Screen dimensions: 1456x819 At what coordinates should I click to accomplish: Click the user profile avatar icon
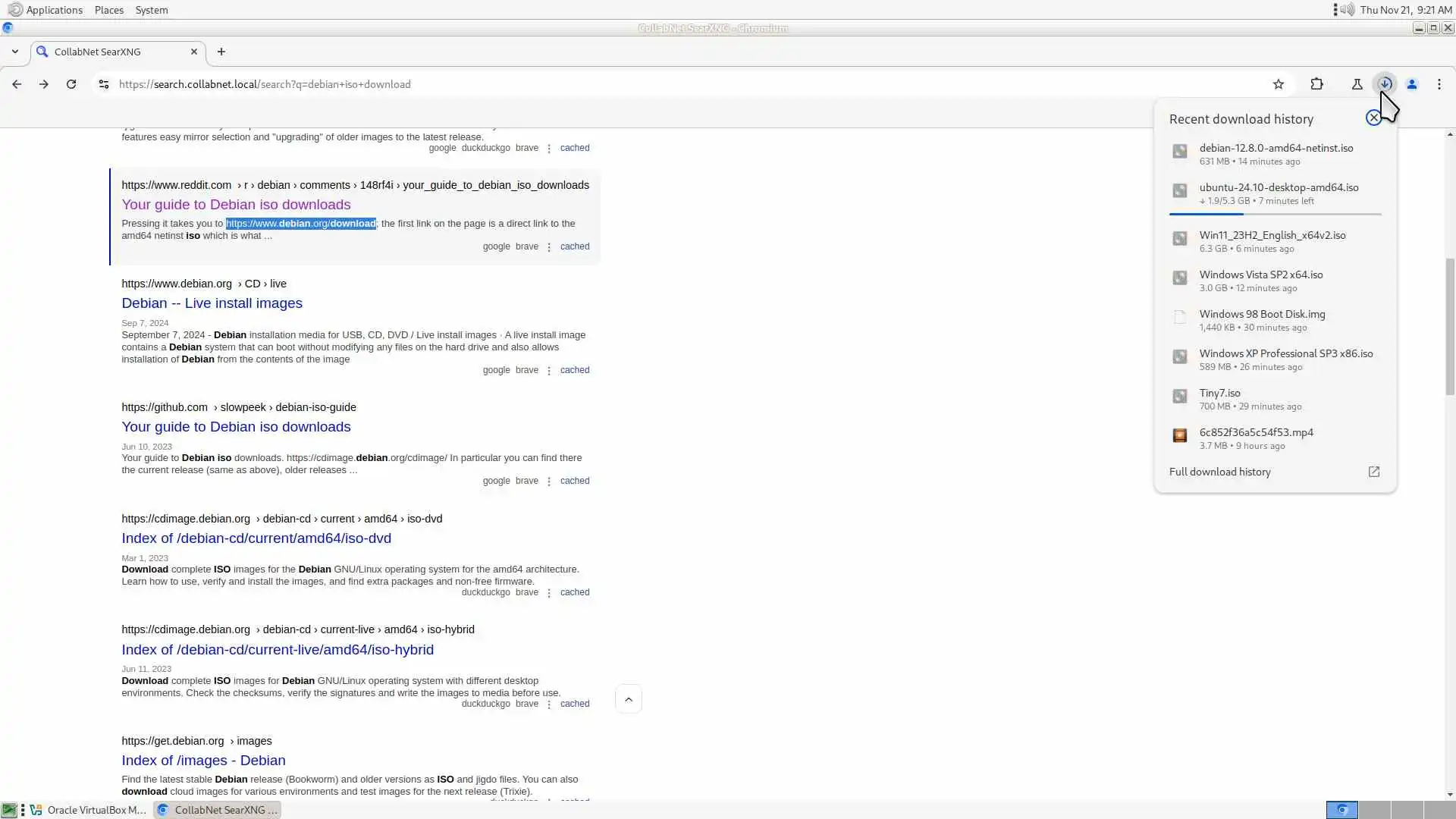coord(1412,84)
